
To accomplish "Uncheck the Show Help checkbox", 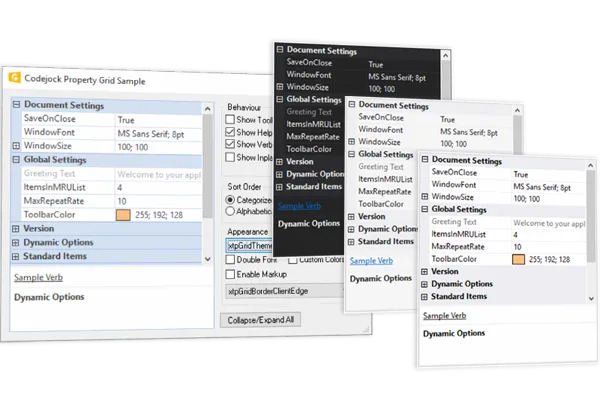I will pyautogui.click(x=230, y=132).
